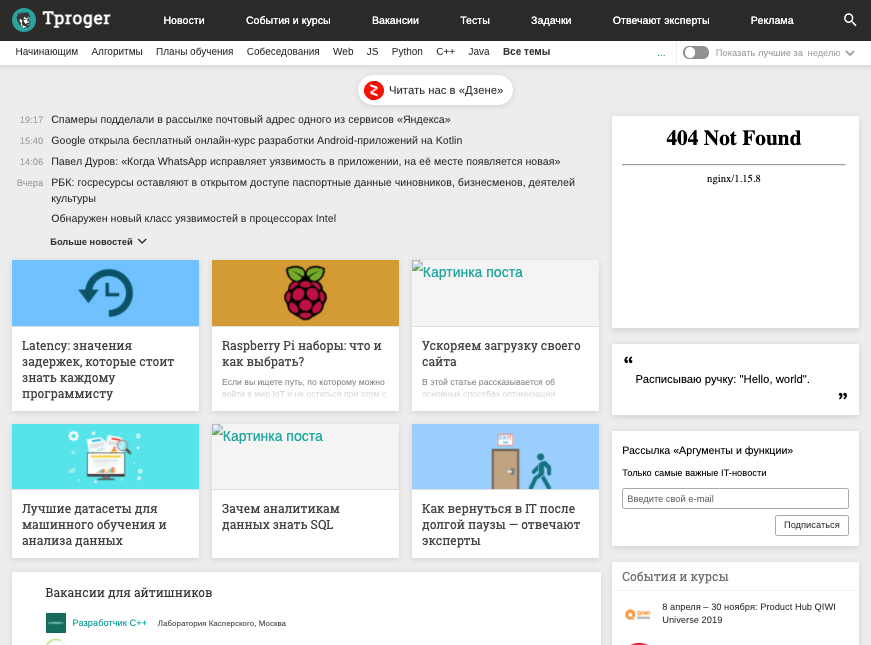Open the Тесты menu item
Screen dimensions: 871x645
[x=474, y=21]
